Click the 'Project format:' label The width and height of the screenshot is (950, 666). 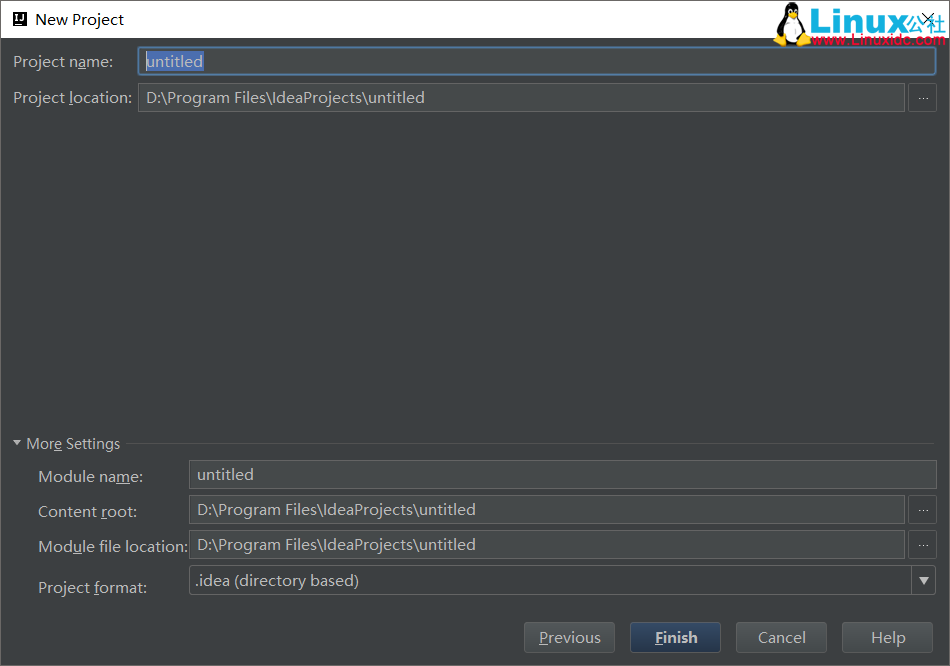92,587
